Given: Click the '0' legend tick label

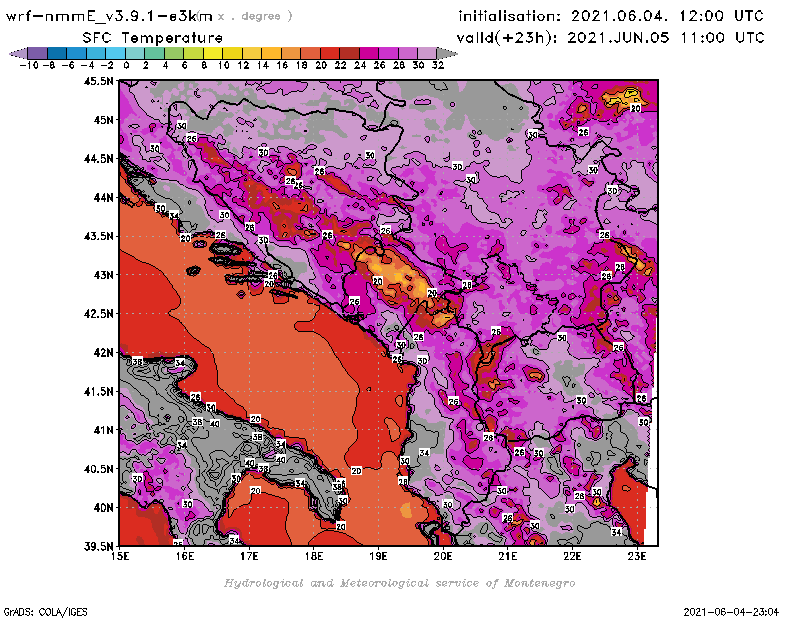Looking at the screenshot, I should pyautogui.click(x=126, y=65).
